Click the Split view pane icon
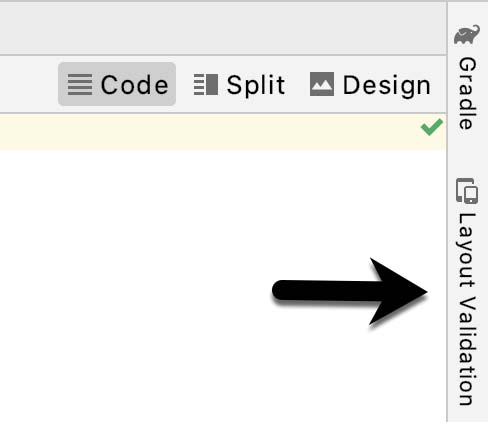 pyautogui.click(x=206, y=84)
